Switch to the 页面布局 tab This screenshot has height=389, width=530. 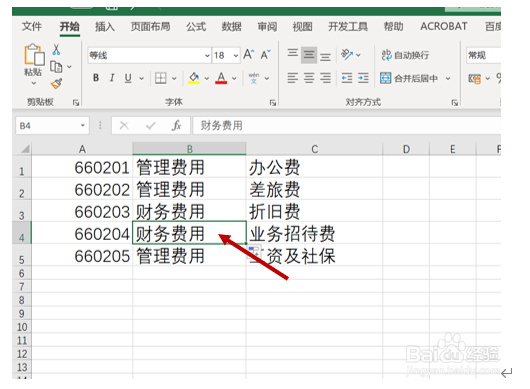click(150, 26)
